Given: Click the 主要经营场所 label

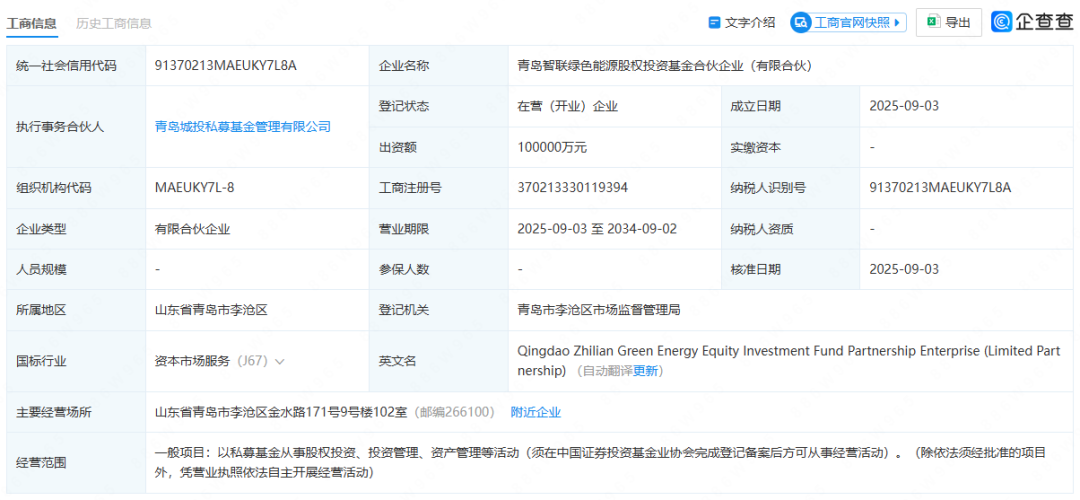Looking at the screenshot, I should tap(54, 413).
